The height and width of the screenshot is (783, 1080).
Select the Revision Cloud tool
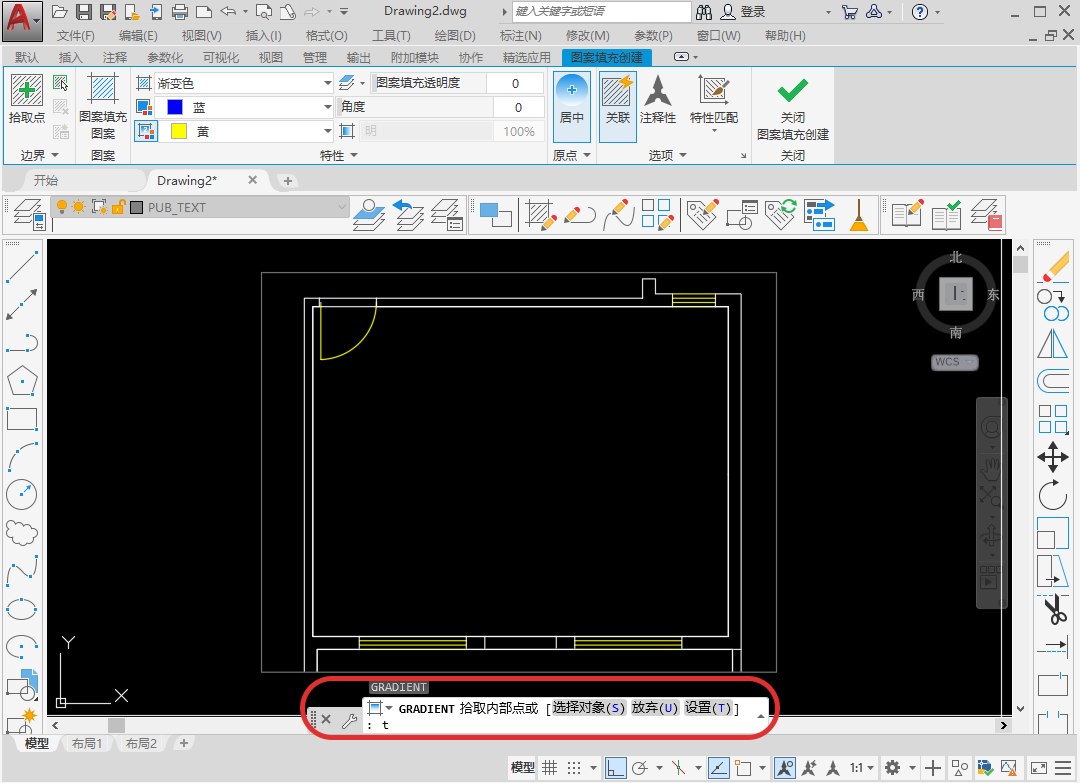point(22,532)
